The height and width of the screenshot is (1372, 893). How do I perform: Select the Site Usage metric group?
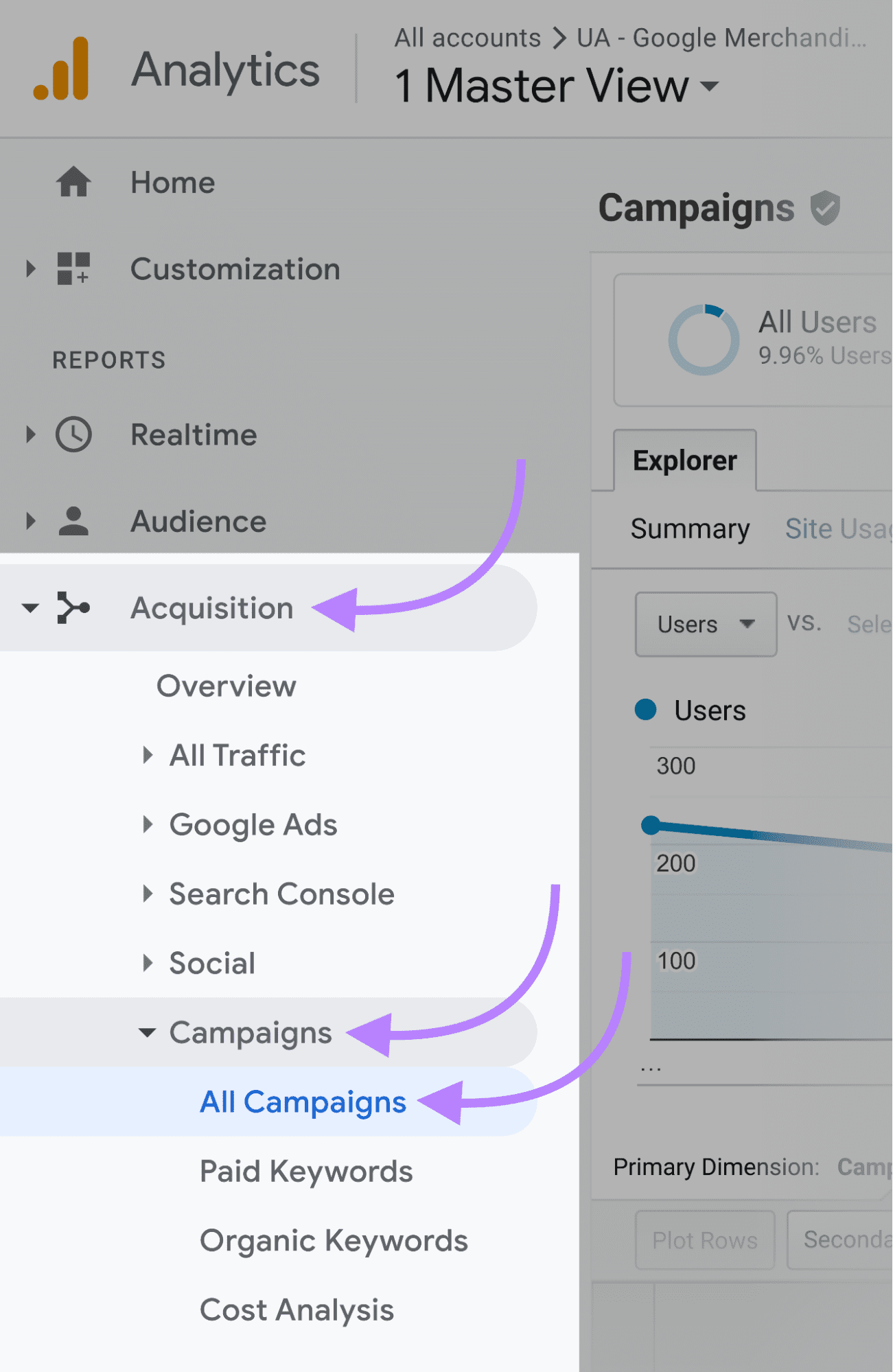point(839,529)
